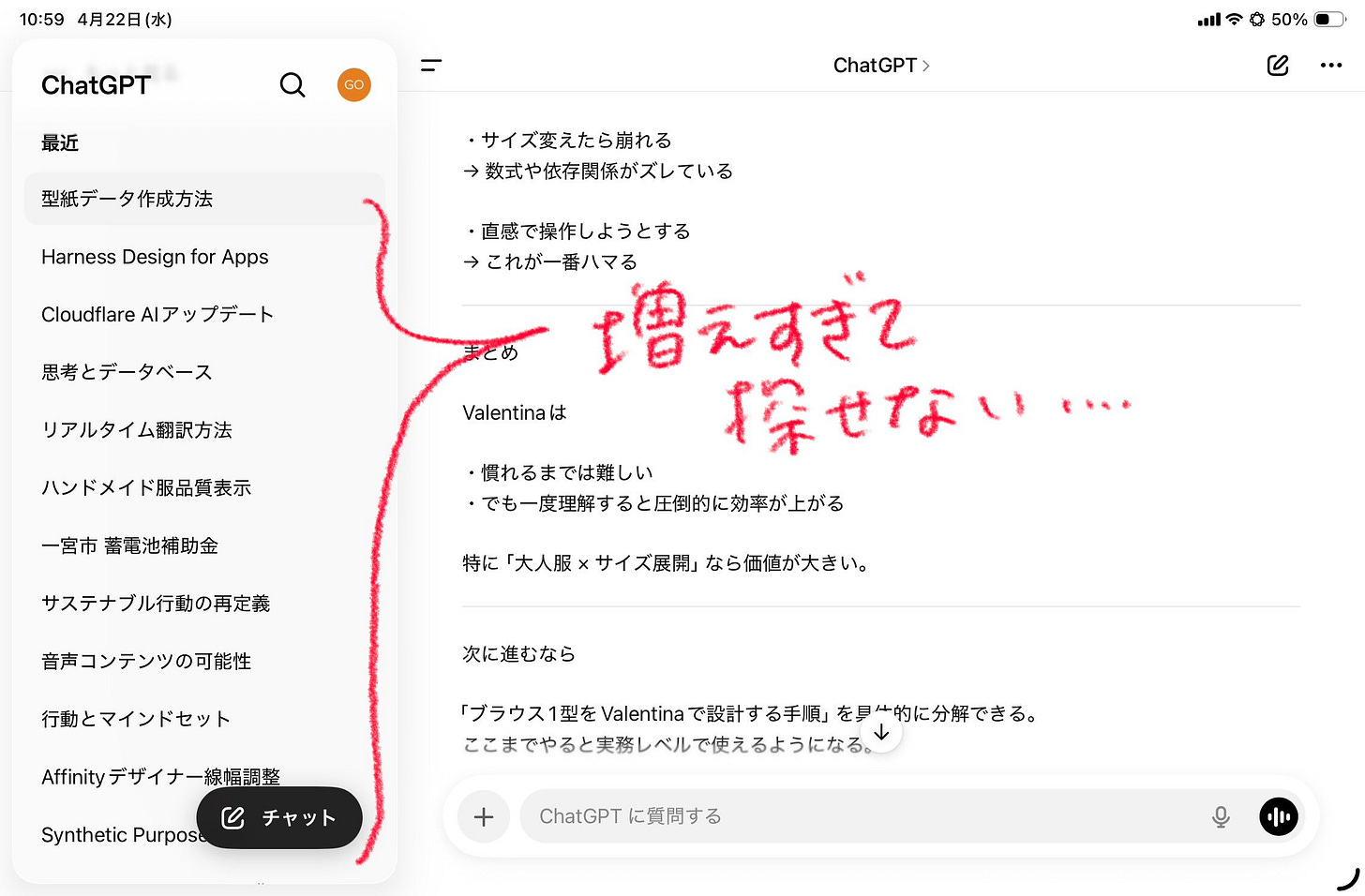The height and width of the screenshot is (896, 1365).
Task: Open the 型紙データ作成方法 conversation
Action: [204, 199]
